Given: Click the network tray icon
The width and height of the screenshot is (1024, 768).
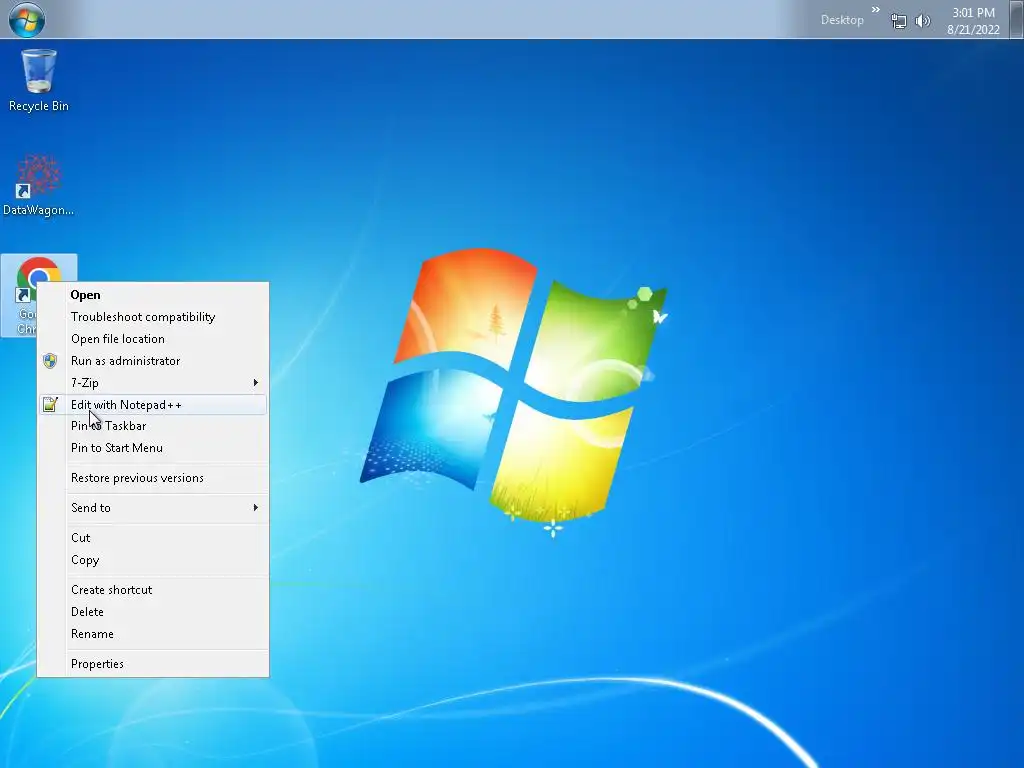Looking at the screenshot, I should coord(899,21).
